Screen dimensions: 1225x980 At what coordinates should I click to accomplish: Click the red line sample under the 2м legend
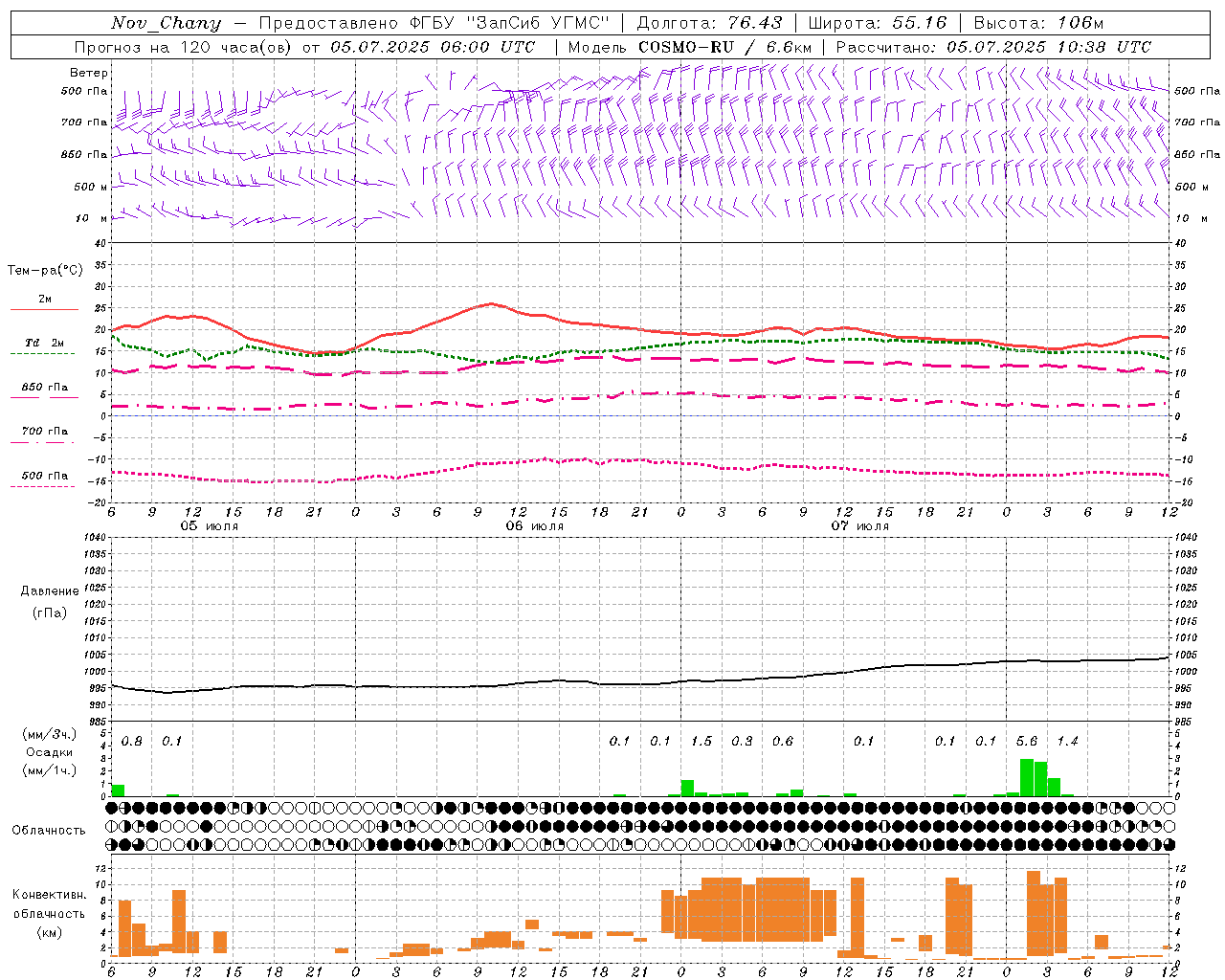point(45,309)
